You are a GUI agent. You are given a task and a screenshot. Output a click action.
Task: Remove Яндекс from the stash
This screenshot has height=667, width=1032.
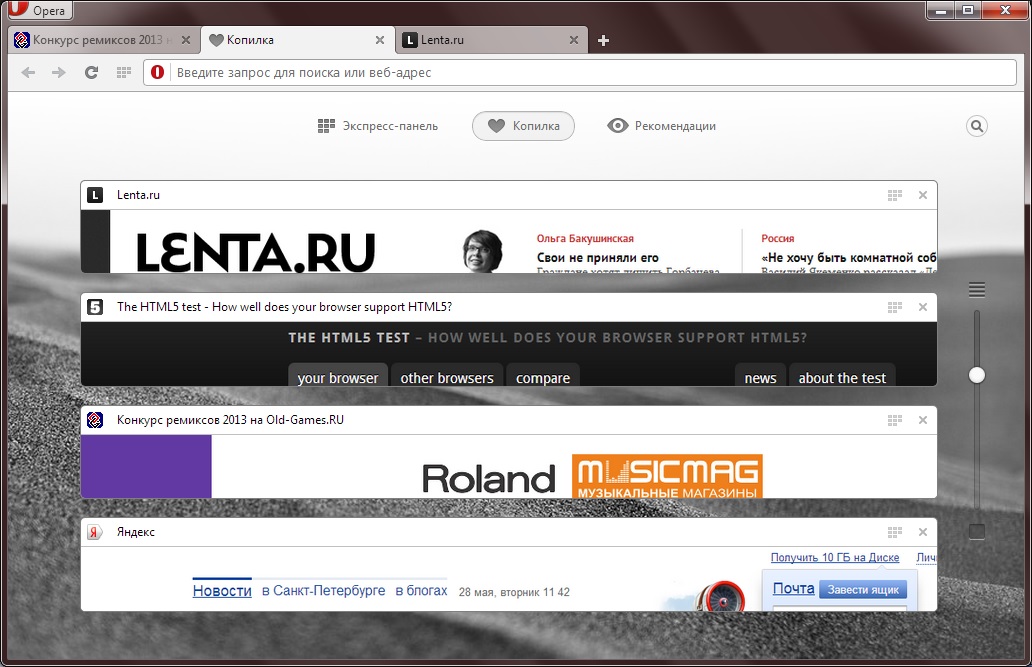[923, 532]
